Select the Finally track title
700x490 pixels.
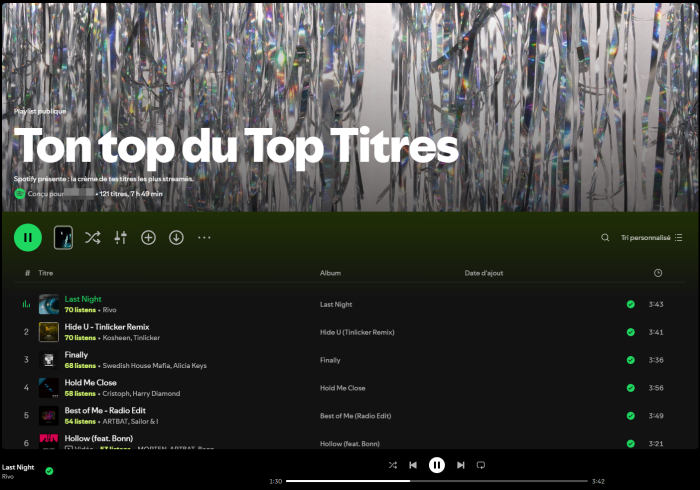coord(76,355)
